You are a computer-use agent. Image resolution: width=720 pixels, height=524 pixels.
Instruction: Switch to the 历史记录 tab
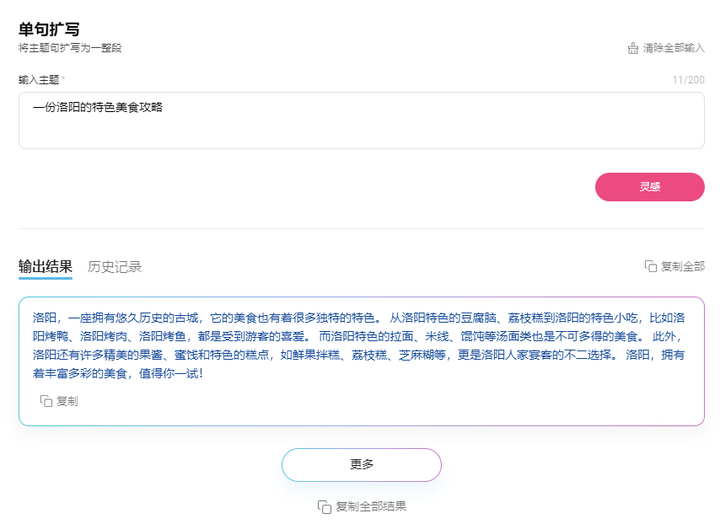(x=114, y=267)
